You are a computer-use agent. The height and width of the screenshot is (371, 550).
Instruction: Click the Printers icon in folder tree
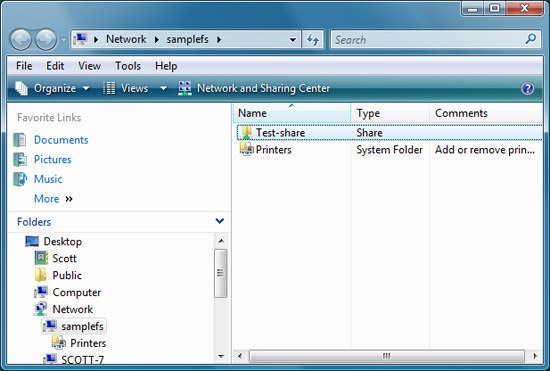59,343
